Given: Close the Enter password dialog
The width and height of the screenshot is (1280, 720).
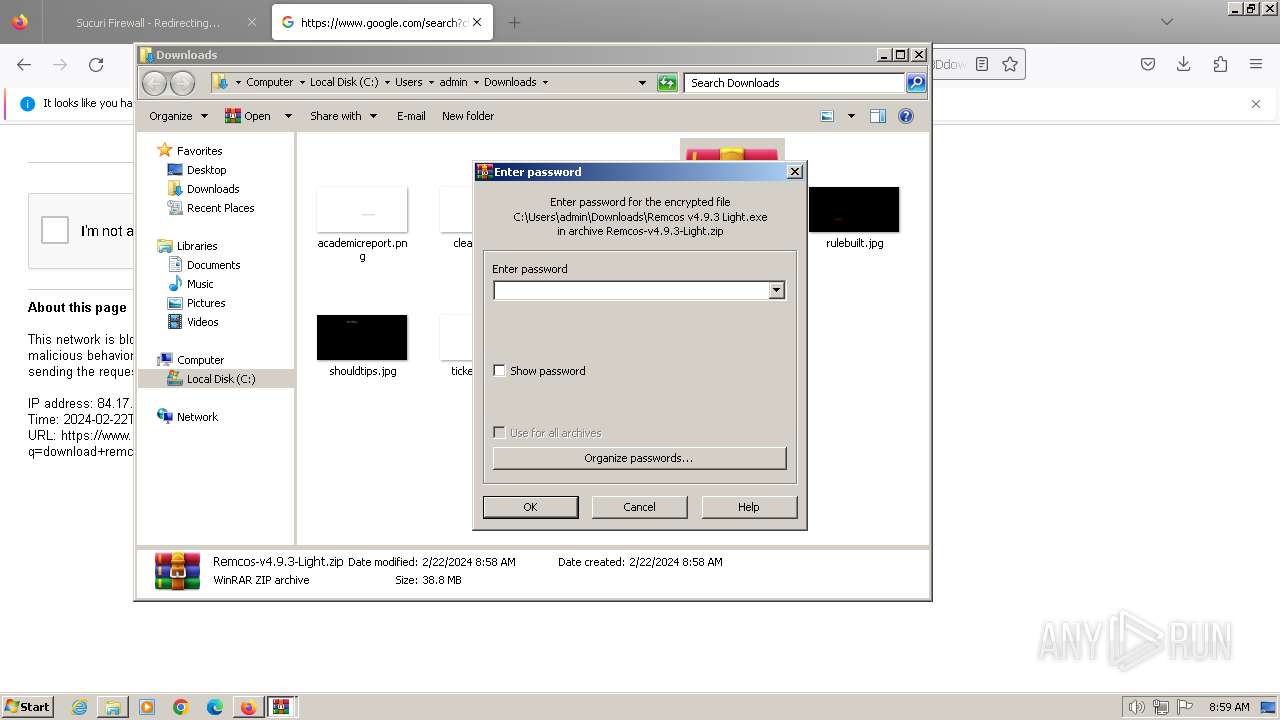Looking at the screenshot, I should (x=795, y=172).
